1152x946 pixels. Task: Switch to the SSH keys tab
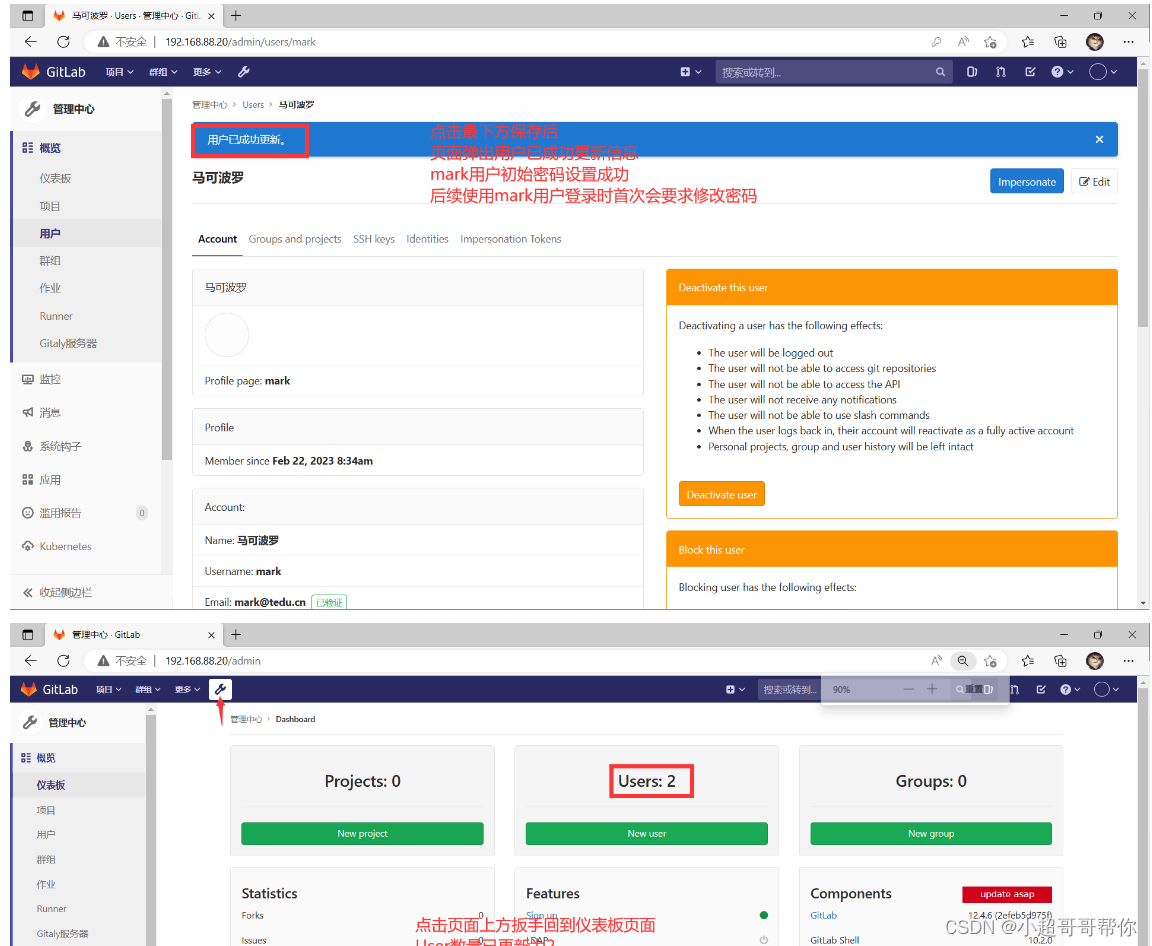pyautogui.click(x=373, y=239)
